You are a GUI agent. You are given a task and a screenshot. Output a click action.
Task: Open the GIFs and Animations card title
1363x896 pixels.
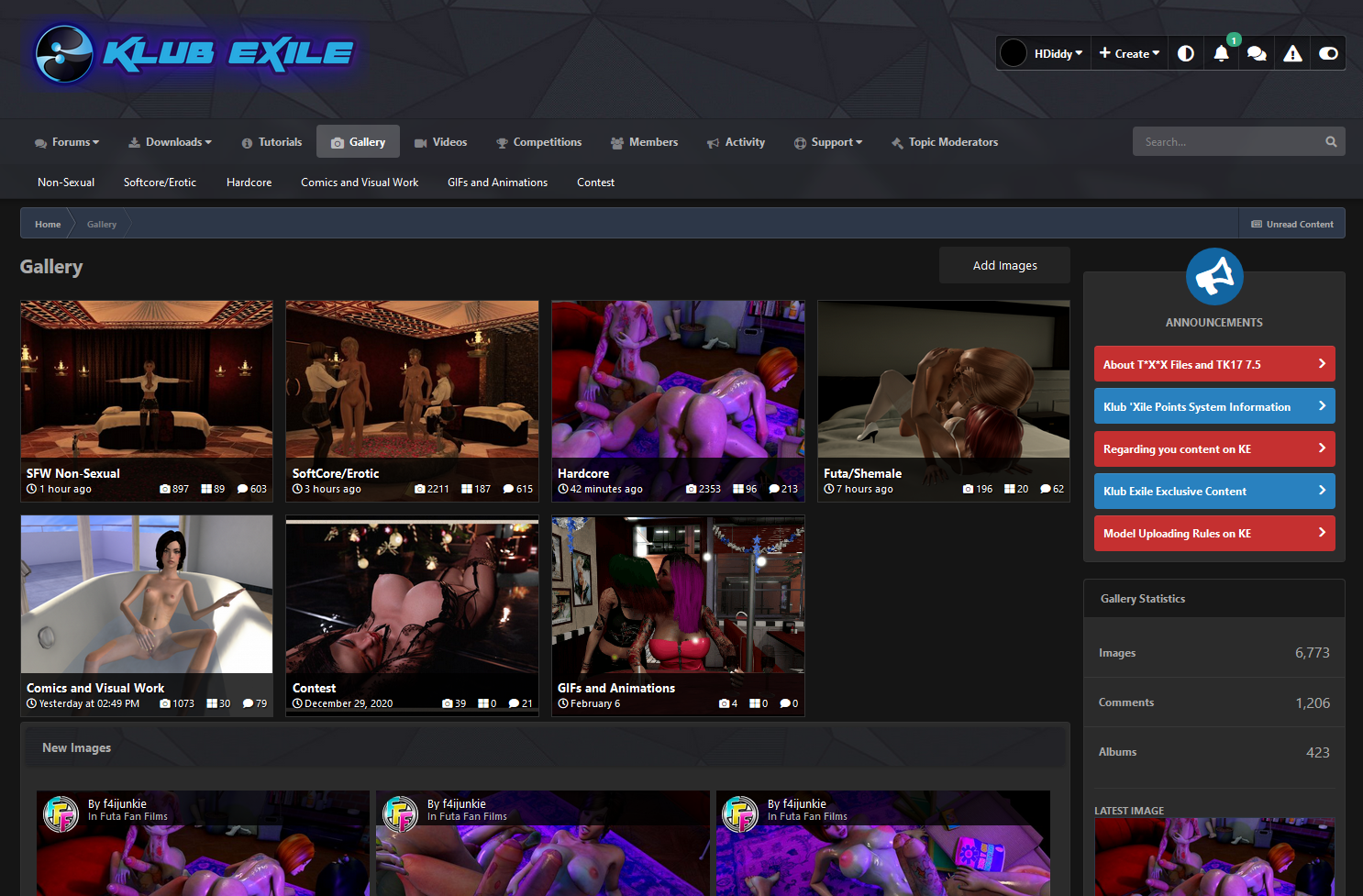[616, 688]
